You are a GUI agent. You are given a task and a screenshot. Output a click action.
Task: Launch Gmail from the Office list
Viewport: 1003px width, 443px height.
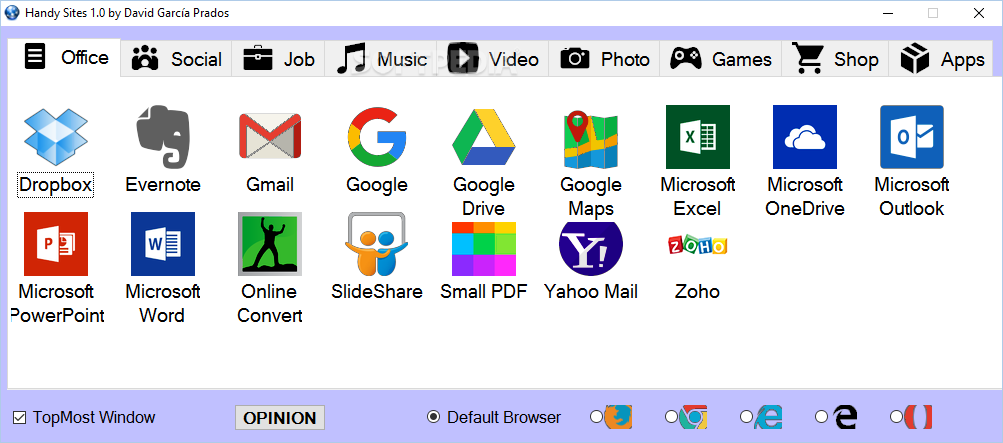point(270,136)
